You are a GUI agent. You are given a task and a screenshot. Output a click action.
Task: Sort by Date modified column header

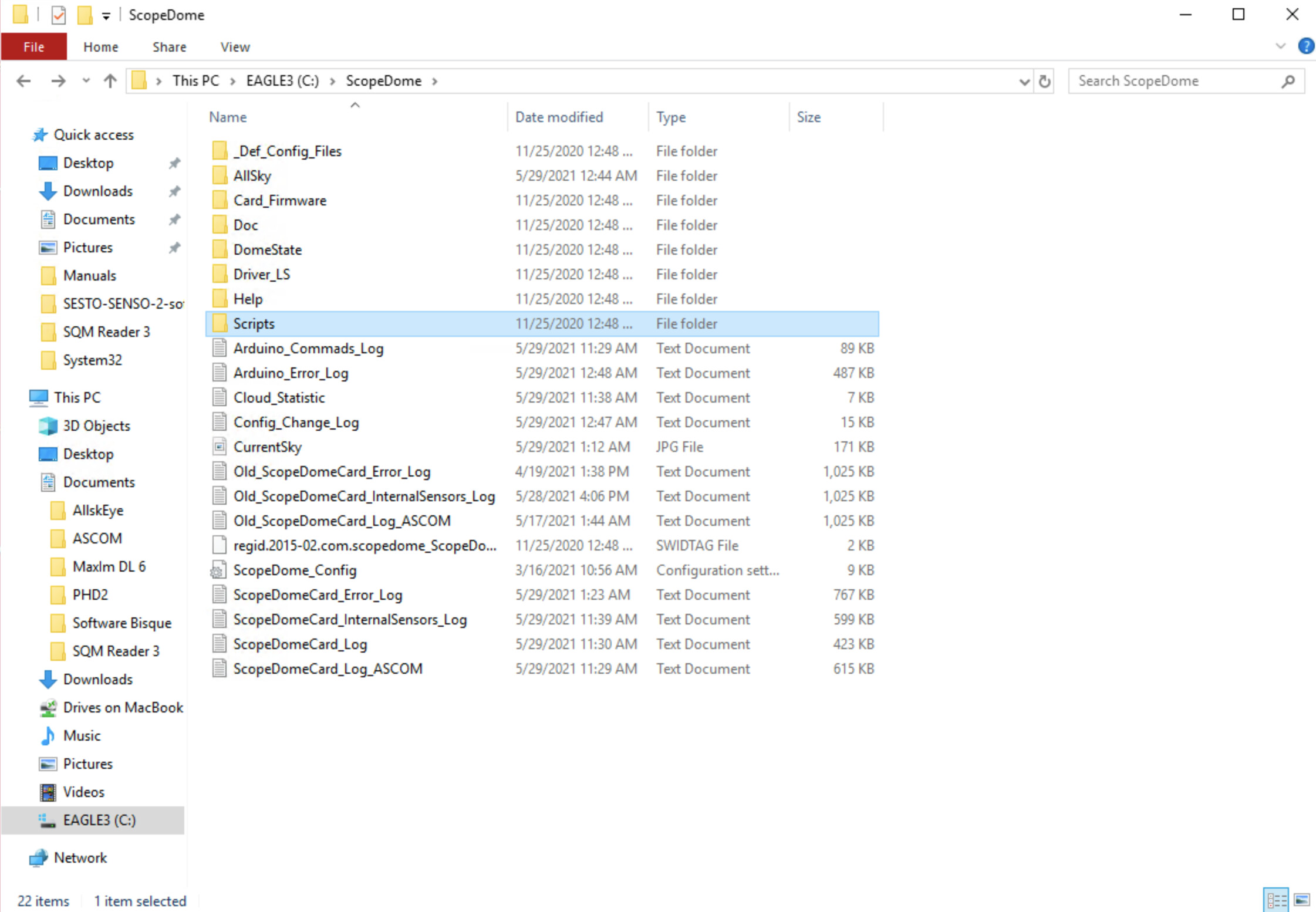[x=559, y=117]
